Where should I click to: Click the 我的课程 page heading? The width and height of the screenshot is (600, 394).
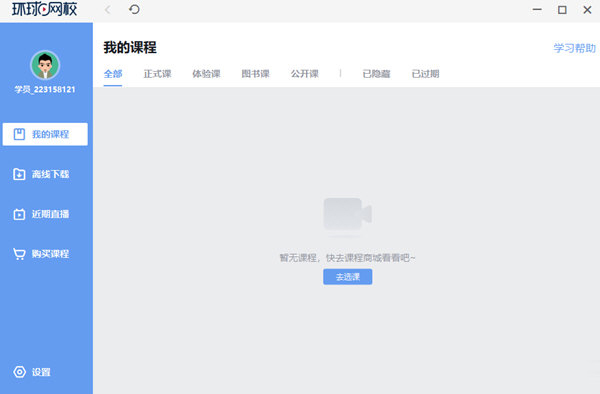[130, 48]
